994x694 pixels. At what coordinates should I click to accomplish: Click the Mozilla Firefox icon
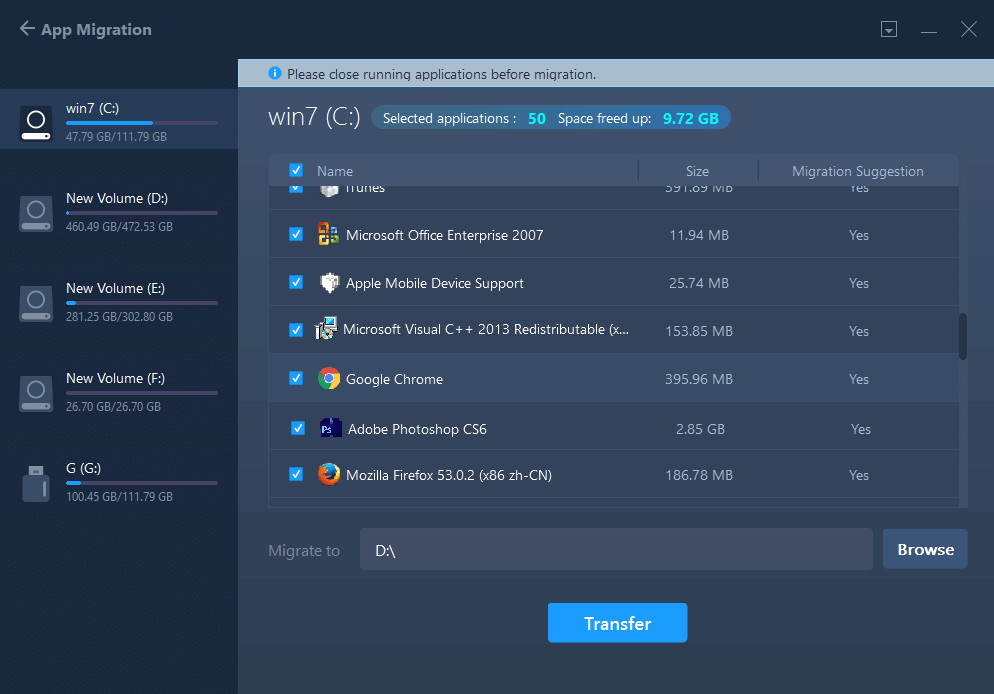click(x=328, y=475)
